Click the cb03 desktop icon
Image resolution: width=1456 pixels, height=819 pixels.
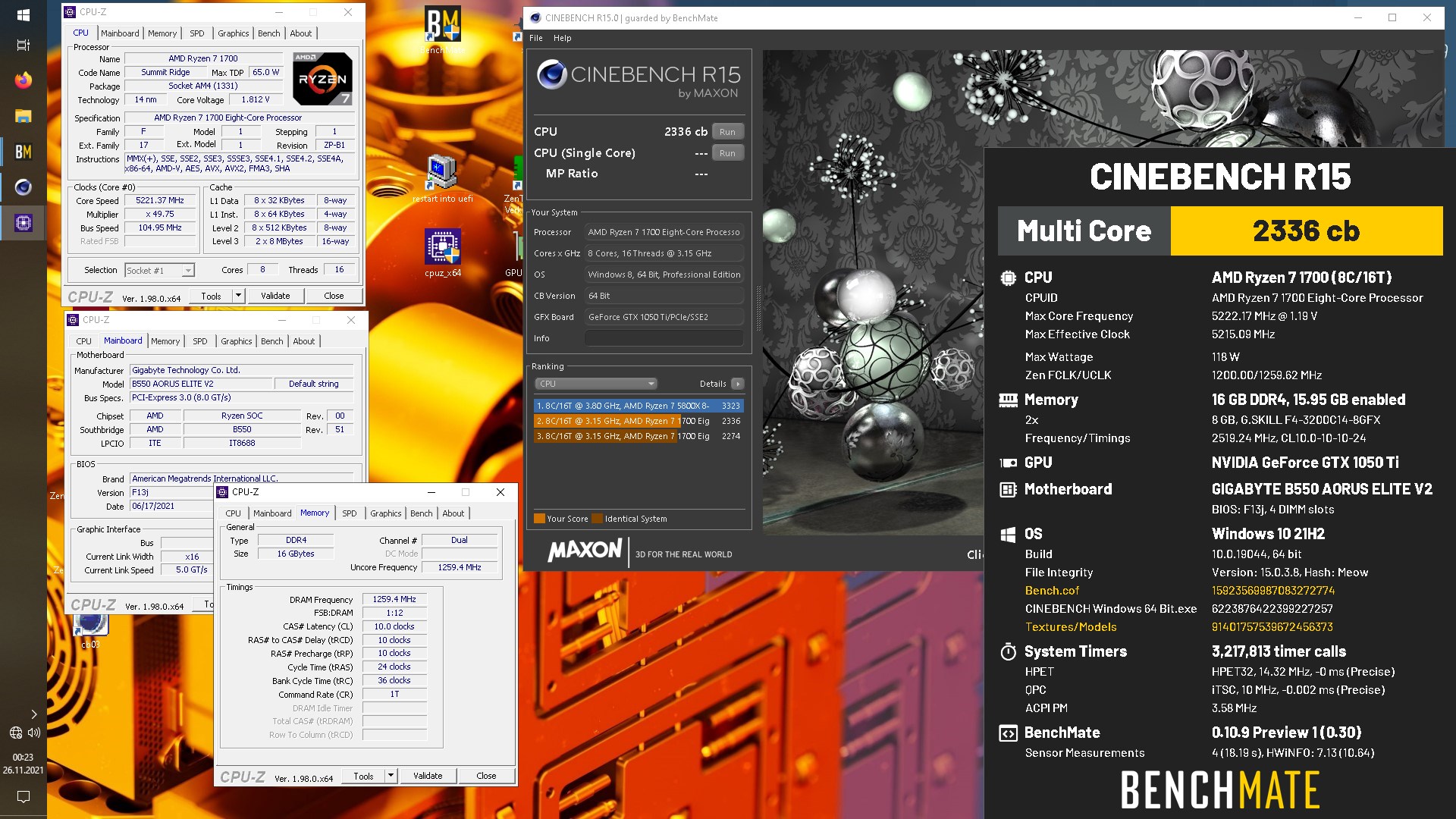coord(91,629)
